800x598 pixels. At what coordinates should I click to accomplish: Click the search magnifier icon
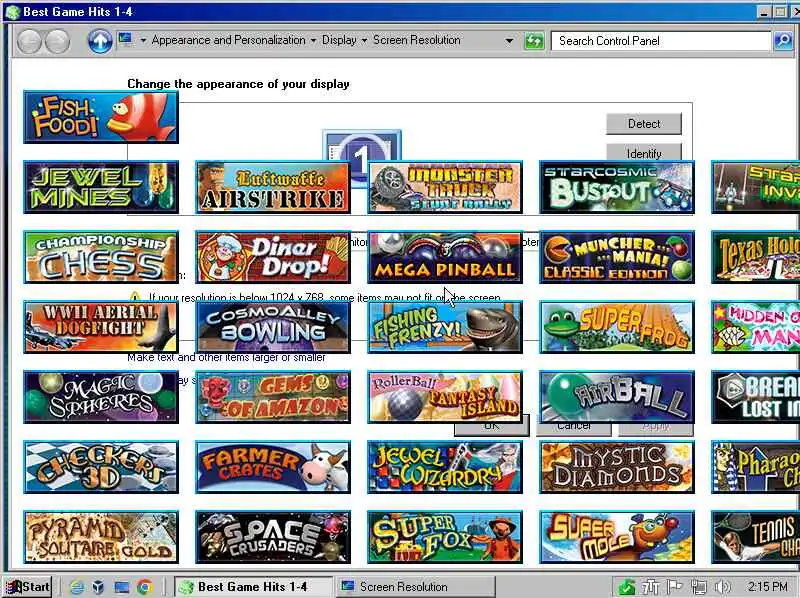coord(783,41)
